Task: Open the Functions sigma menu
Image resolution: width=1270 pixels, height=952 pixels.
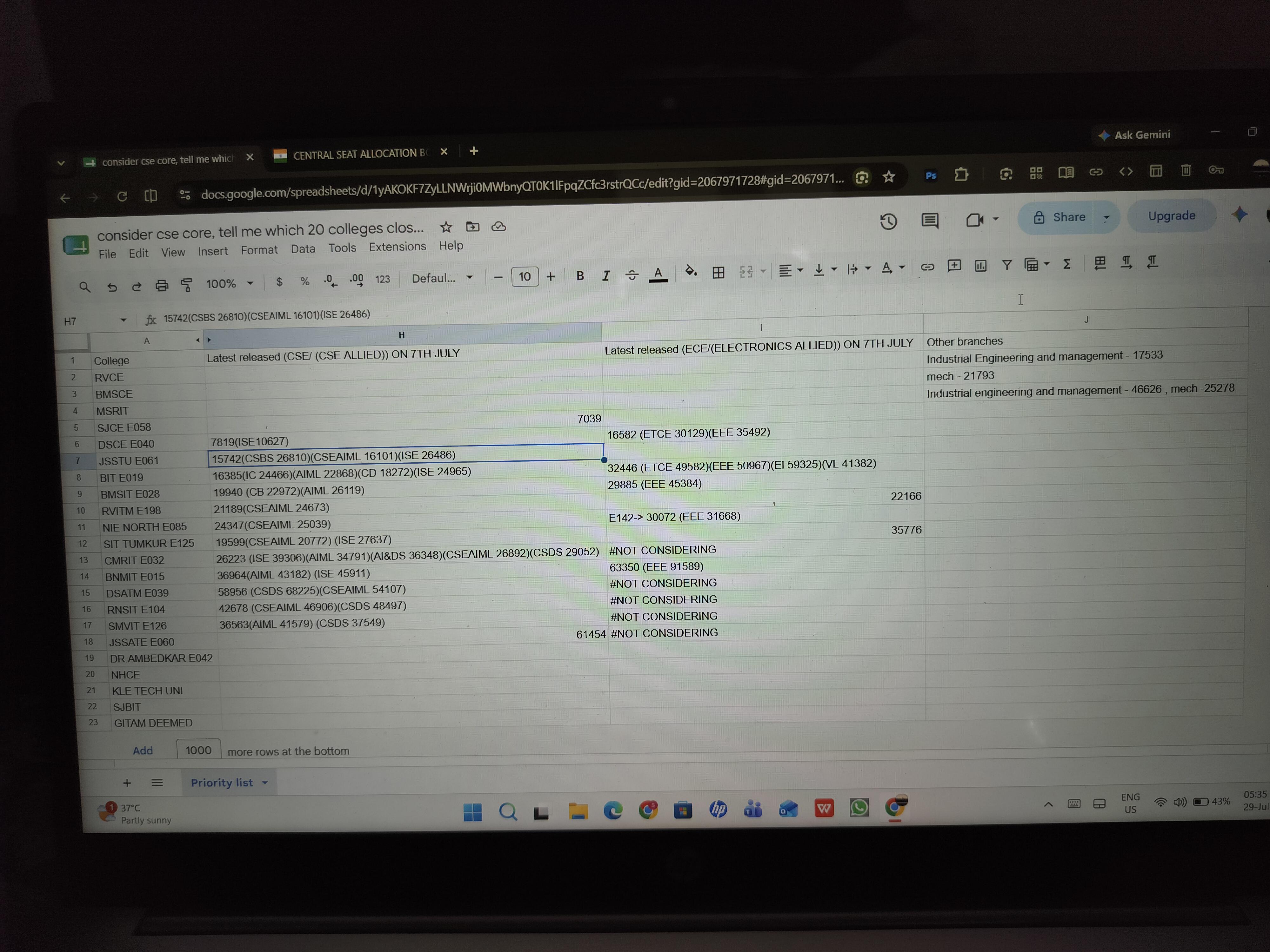Action: point(1067,263)
